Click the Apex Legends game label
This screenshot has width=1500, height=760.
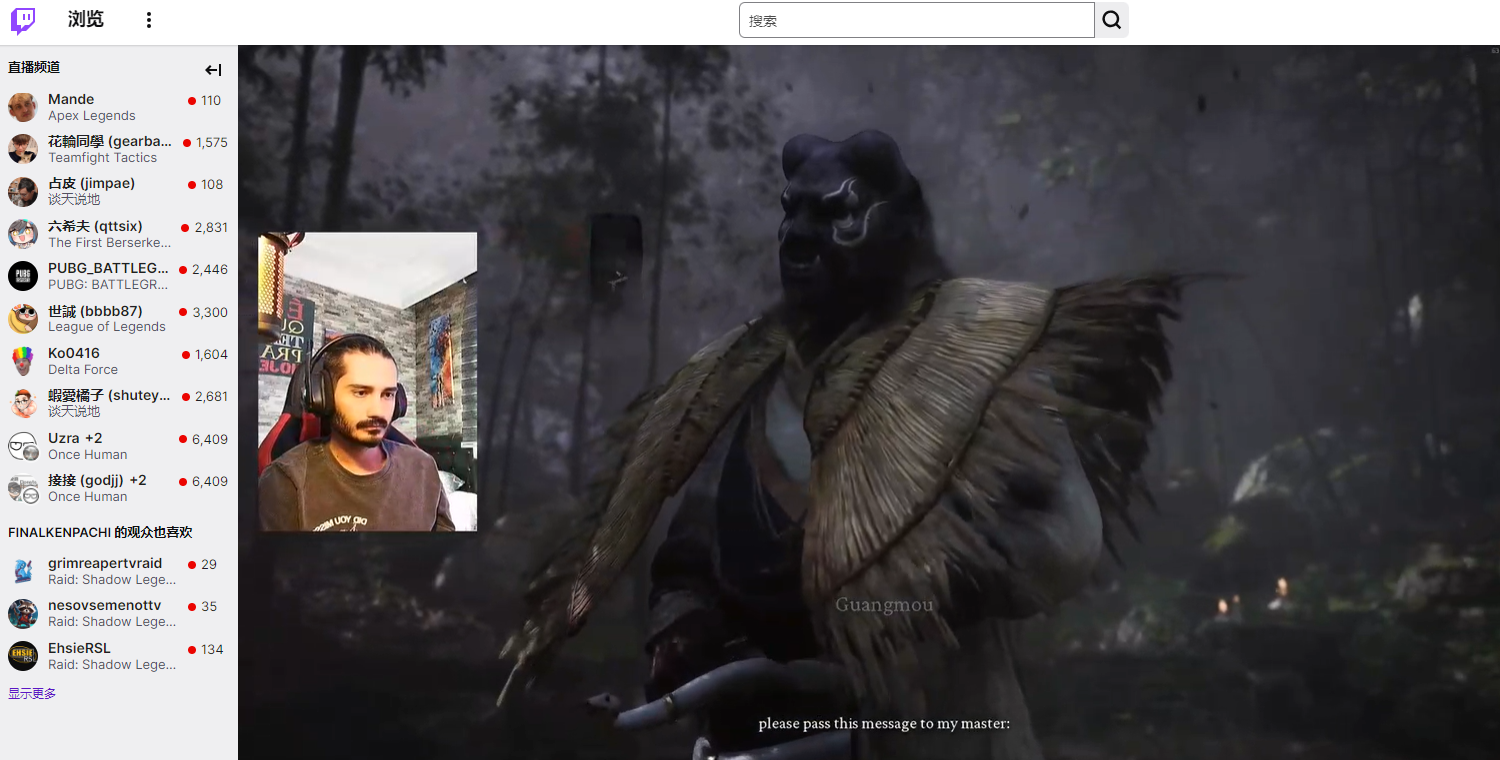[x=92, y=116]
